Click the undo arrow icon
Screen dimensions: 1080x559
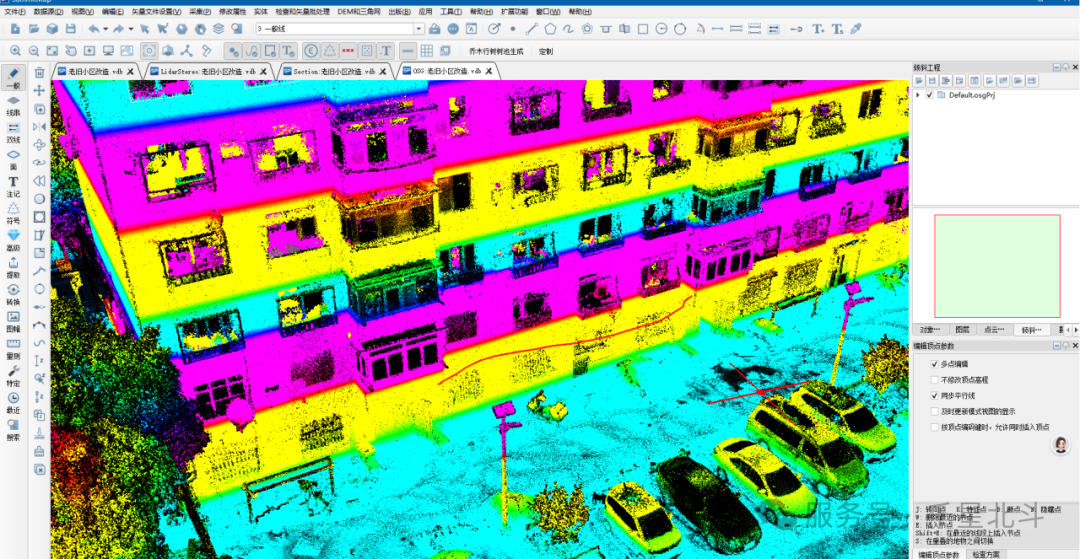[93, 29]
